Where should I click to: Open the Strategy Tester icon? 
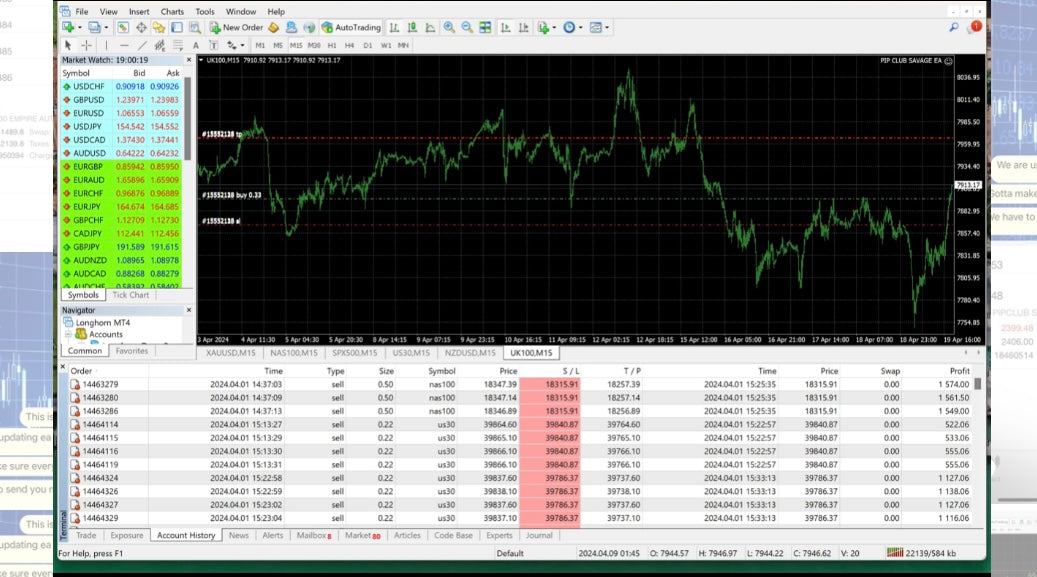coord(195,27)
